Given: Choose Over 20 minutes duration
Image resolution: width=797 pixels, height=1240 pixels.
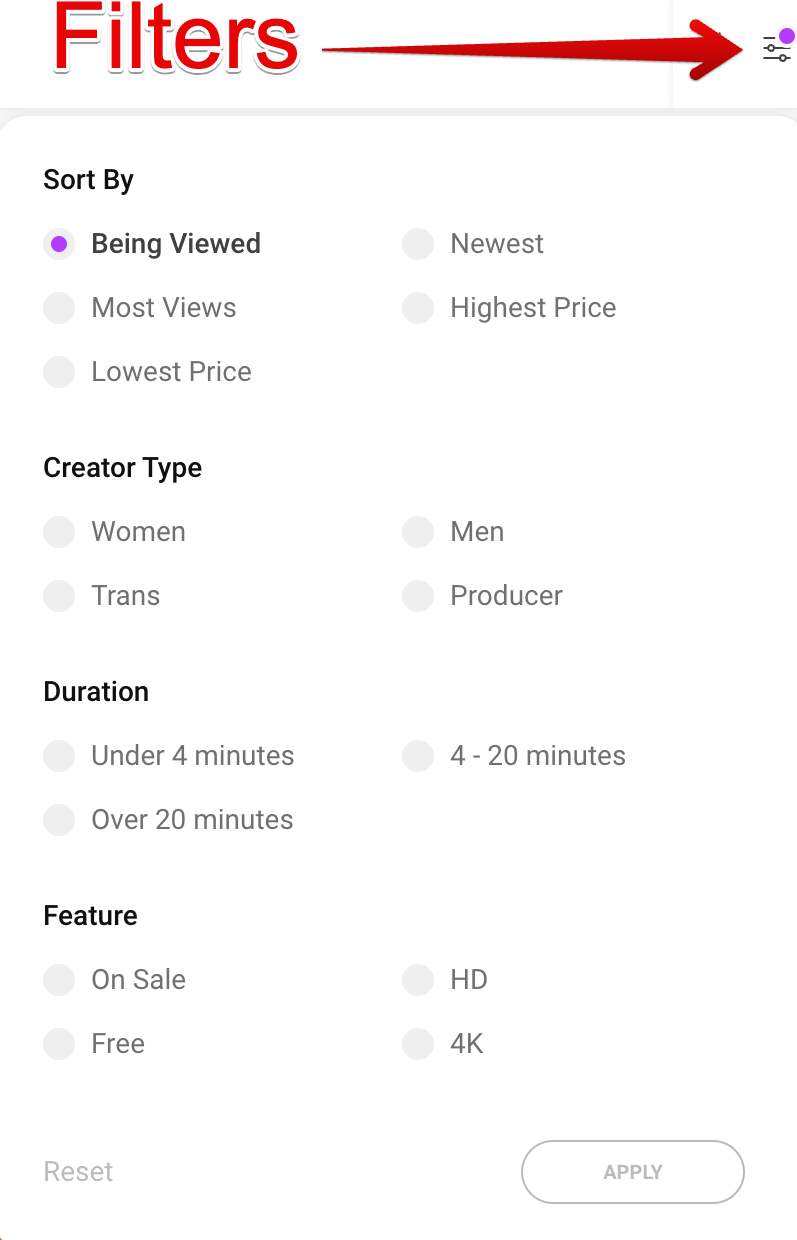Looking at the screenshot, I should 60,820.
